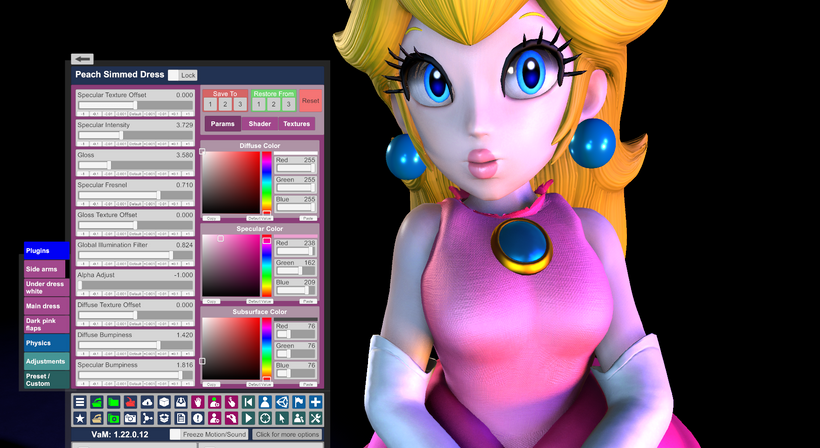Click the green open-folder load scene icon
820x448 pixels.
coord(96,402)
